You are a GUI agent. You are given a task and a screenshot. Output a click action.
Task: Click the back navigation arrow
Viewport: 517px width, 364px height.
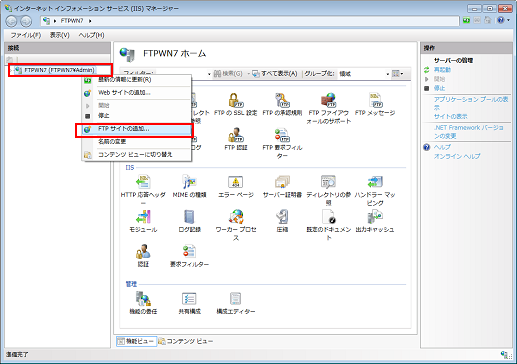11,21
